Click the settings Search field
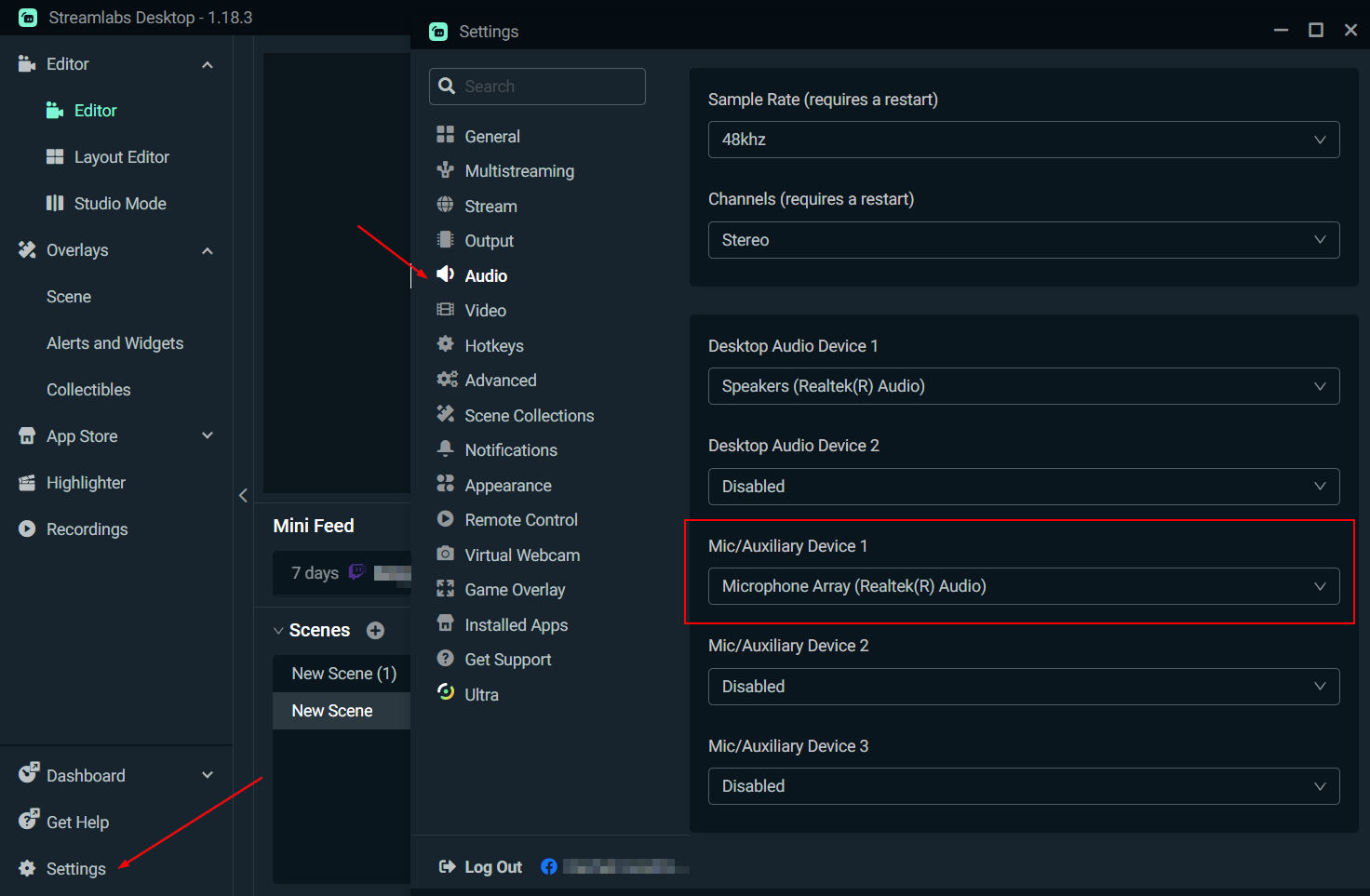The image size is (1370, 896). point(537,87)
